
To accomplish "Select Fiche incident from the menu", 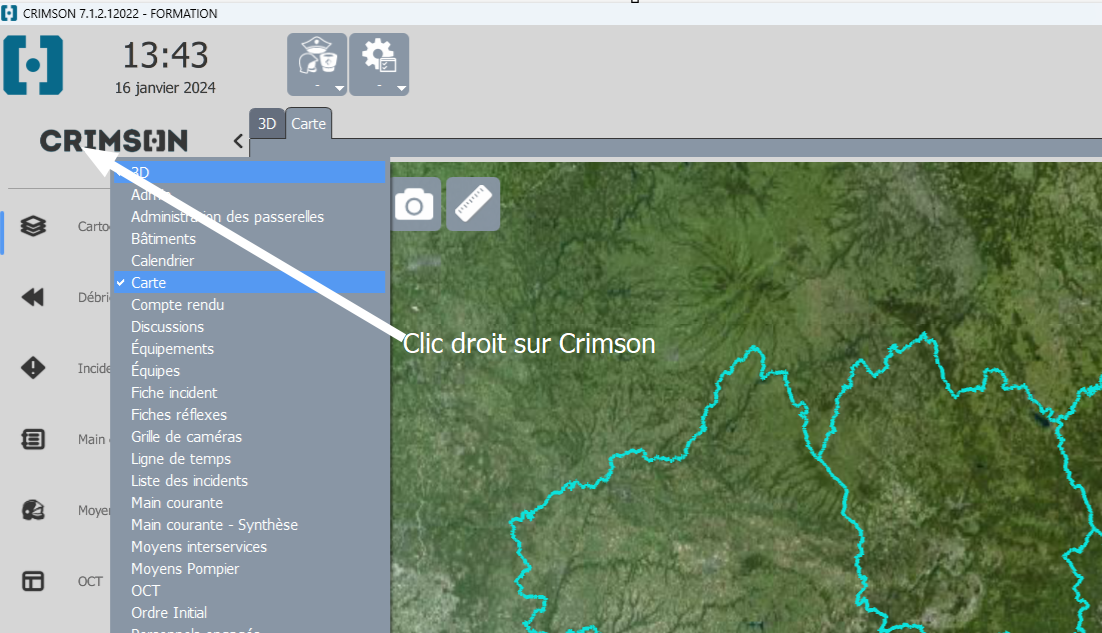I will point(174,393).
